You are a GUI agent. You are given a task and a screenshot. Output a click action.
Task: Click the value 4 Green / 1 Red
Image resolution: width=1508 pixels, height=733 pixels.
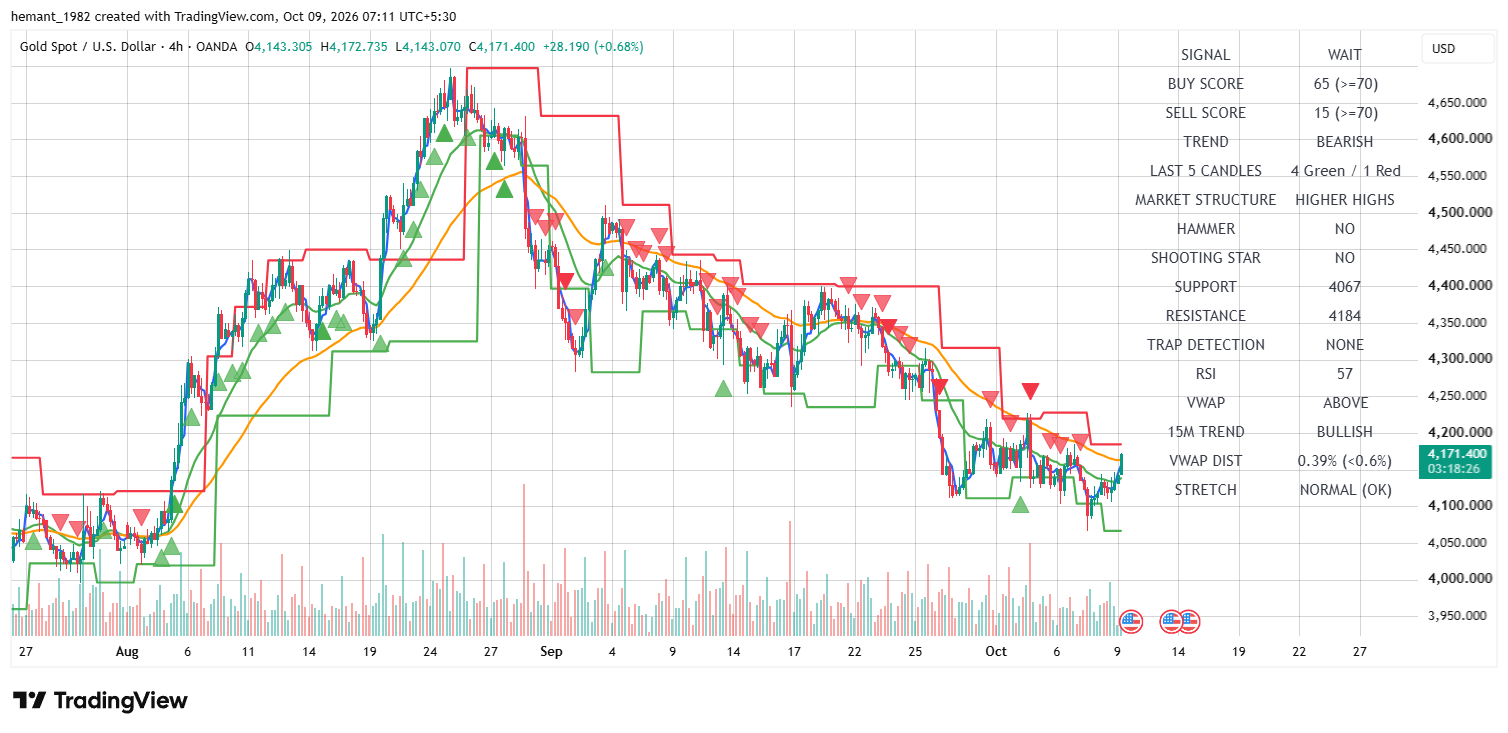pyautogui.click(x=1345, y=171)
